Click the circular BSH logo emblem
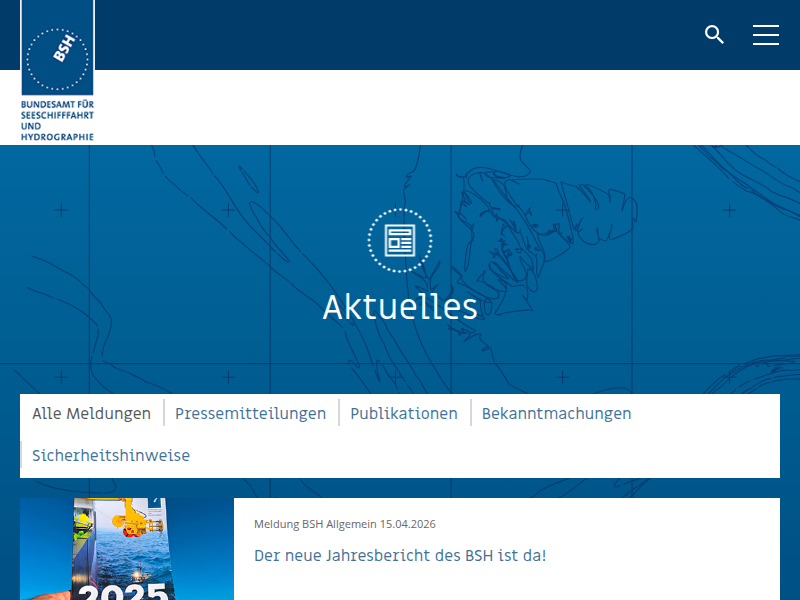This screenshot has height=600, width=800. (57, 59)
